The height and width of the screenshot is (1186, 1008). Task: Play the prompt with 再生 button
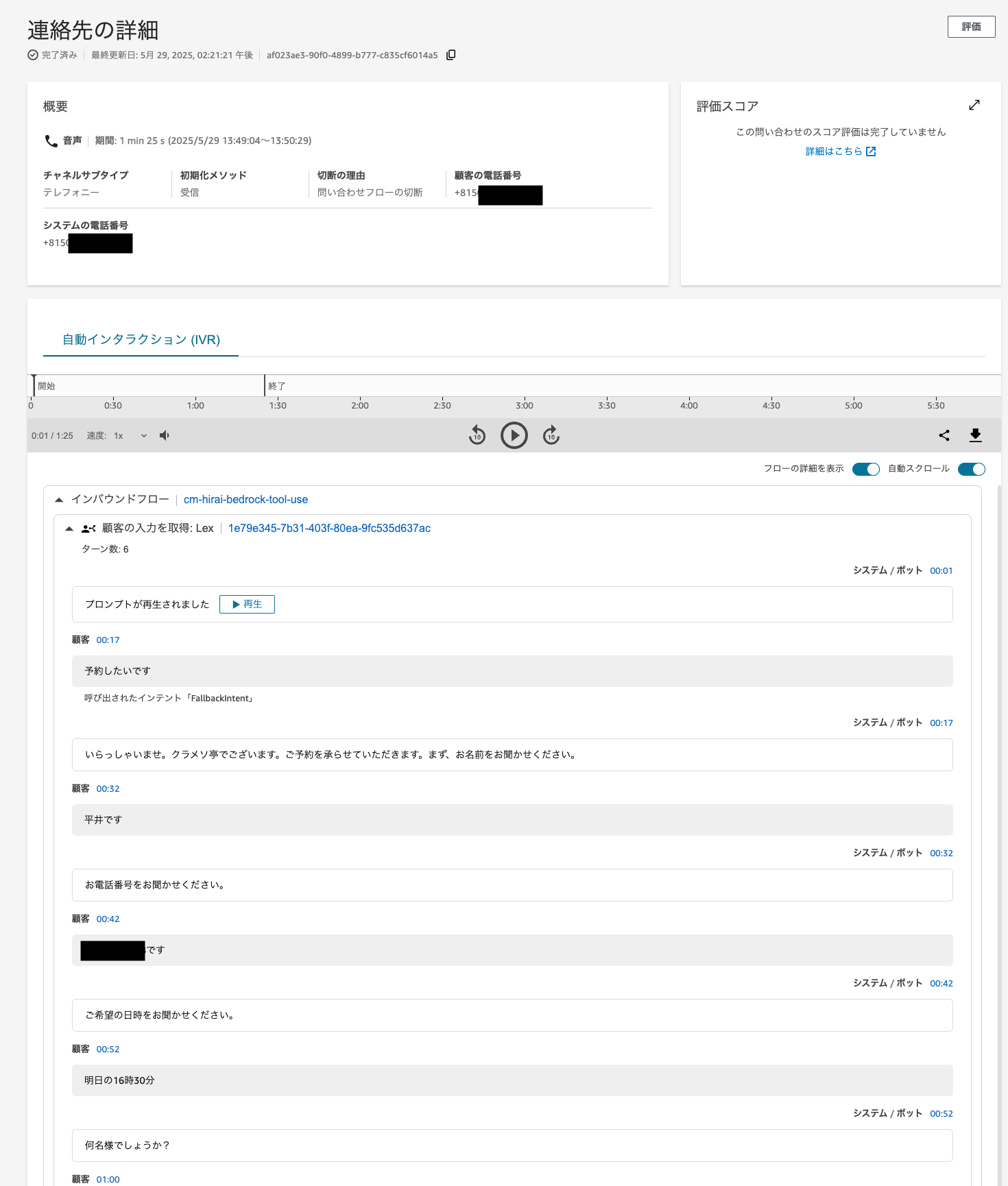247,604
